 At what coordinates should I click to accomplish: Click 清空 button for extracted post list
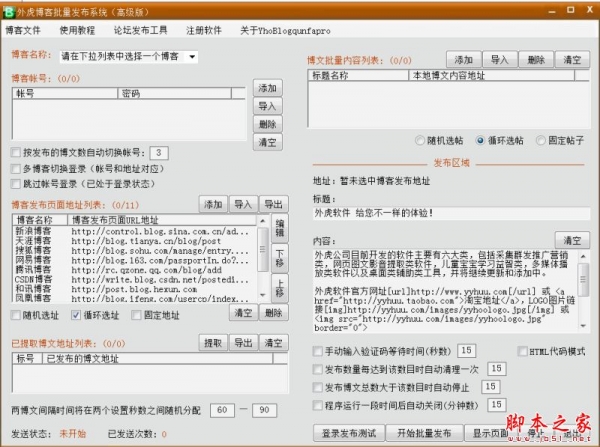coord(273,343)
